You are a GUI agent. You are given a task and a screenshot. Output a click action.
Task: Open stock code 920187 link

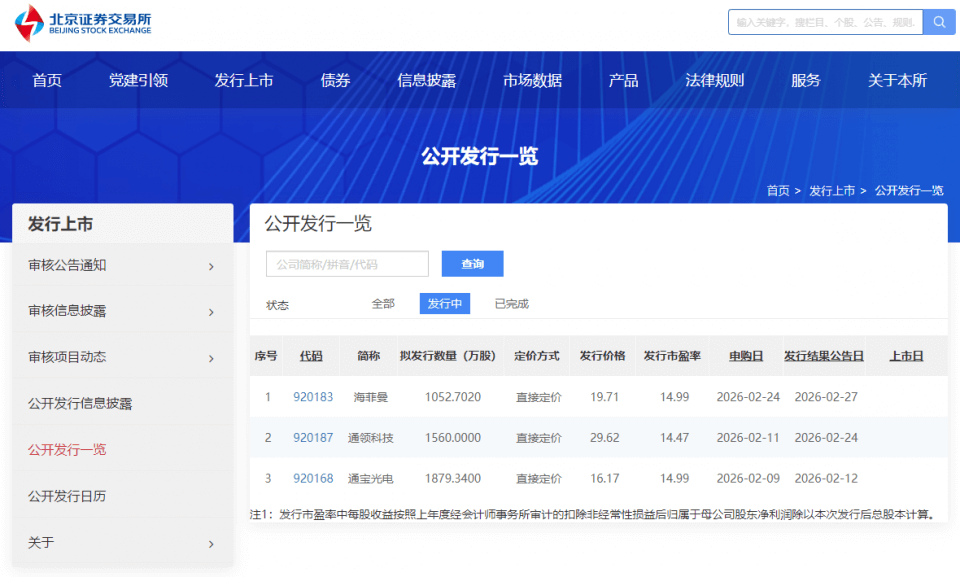coord(313,438)
